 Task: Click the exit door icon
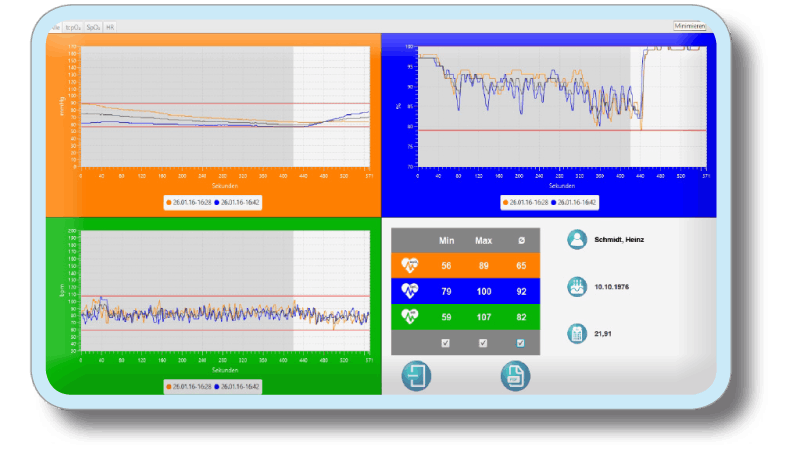(416, 377)
